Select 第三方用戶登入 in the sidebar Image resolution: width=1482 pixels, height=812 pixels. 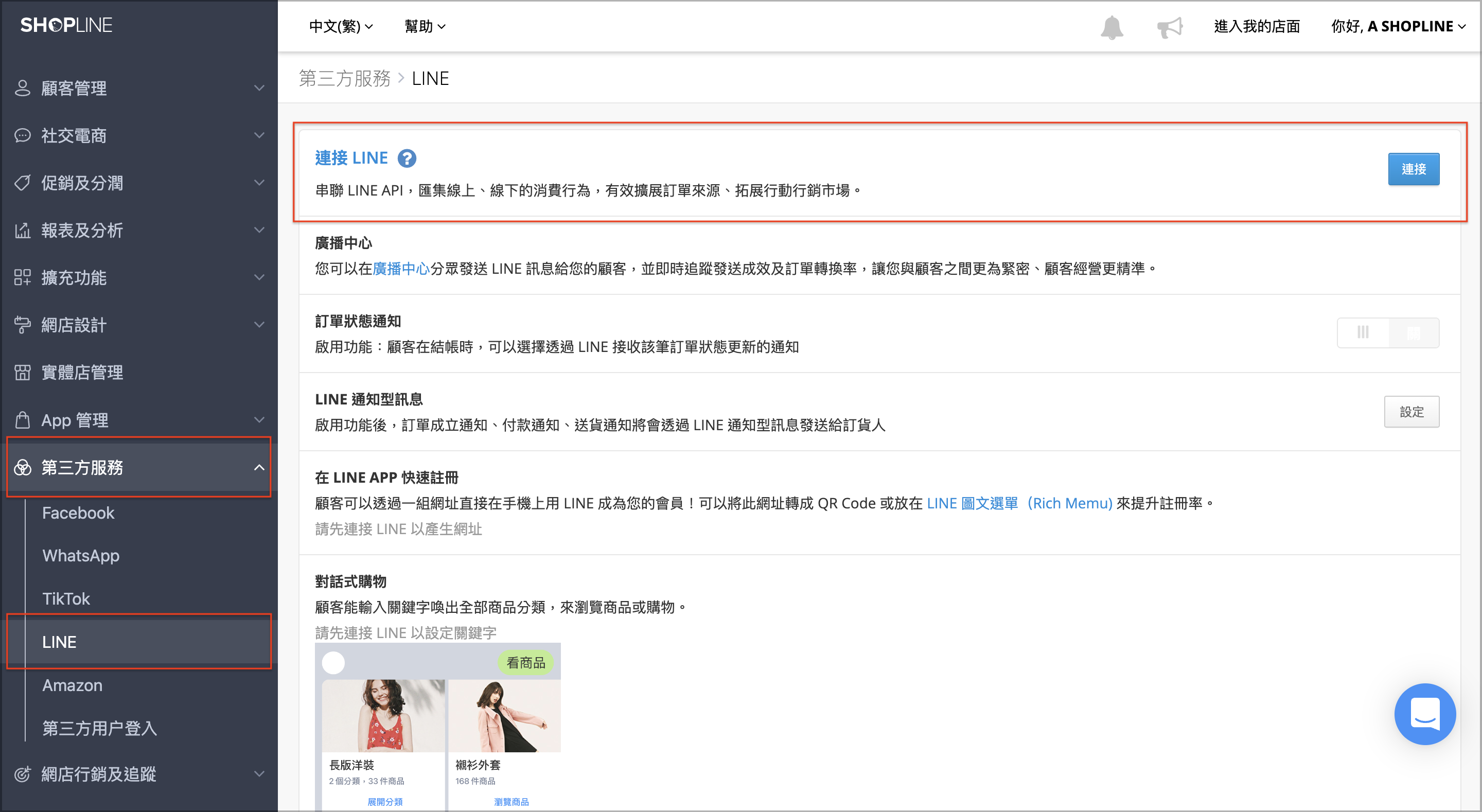[99, 729]
